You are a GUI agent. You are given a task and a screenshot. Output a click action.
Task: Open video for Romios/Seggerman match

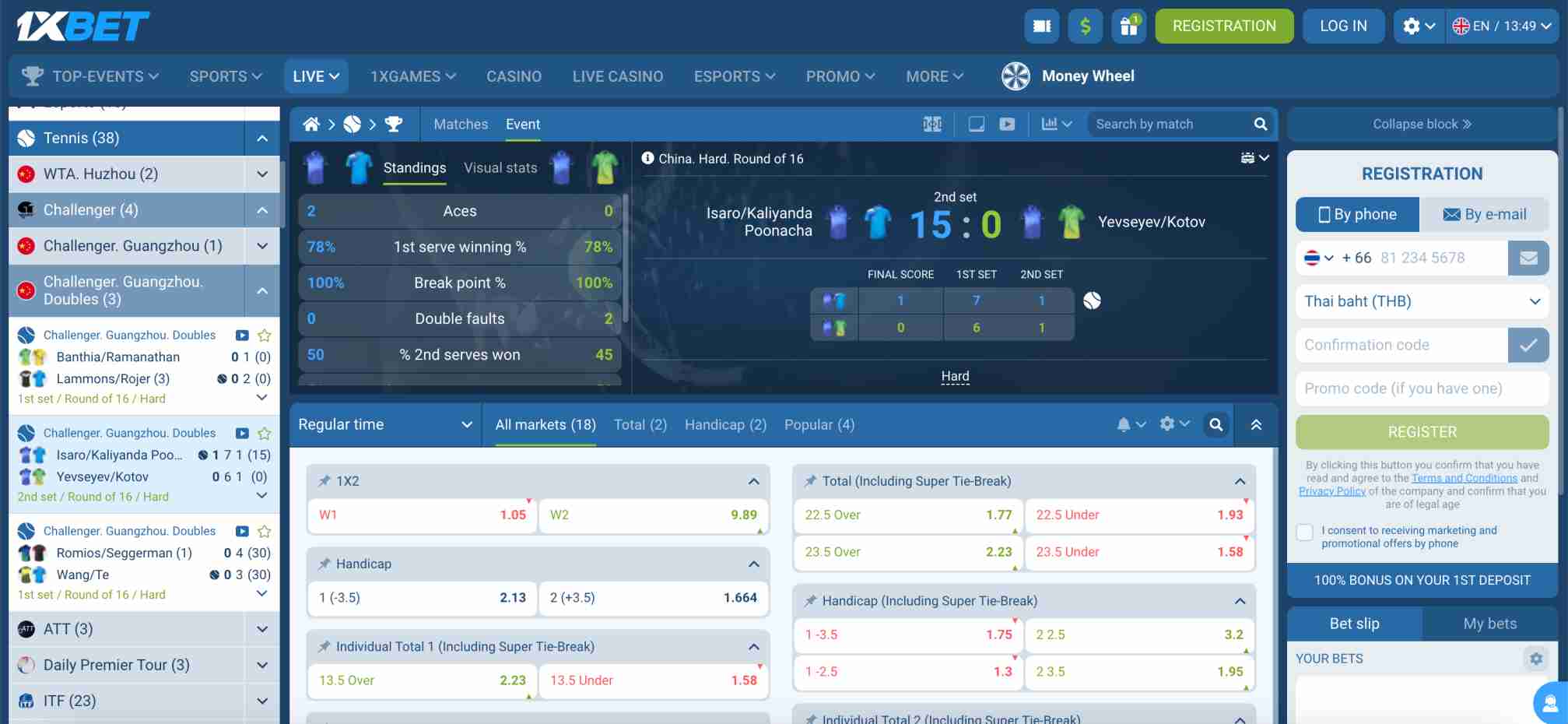point(242,532)
